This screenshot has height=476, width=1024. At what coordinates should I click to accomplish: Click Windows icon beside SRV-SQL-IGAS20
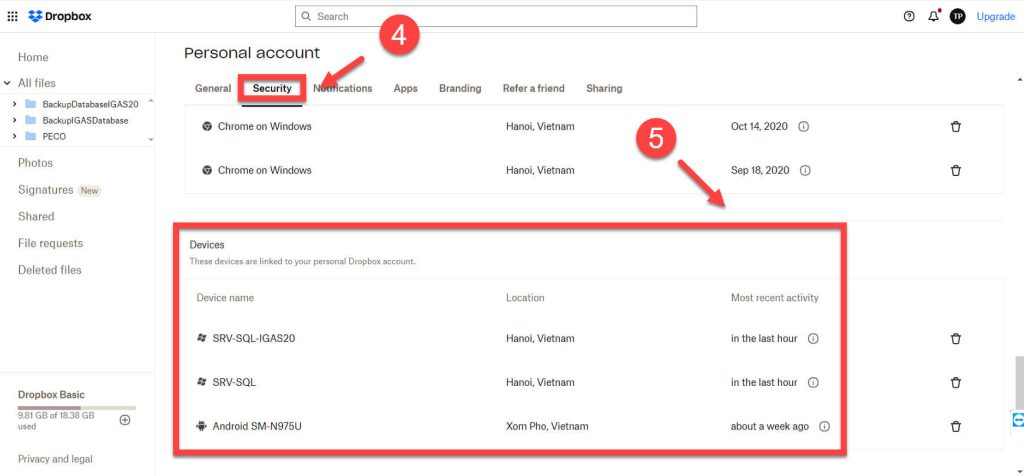(x=202, y=338)
